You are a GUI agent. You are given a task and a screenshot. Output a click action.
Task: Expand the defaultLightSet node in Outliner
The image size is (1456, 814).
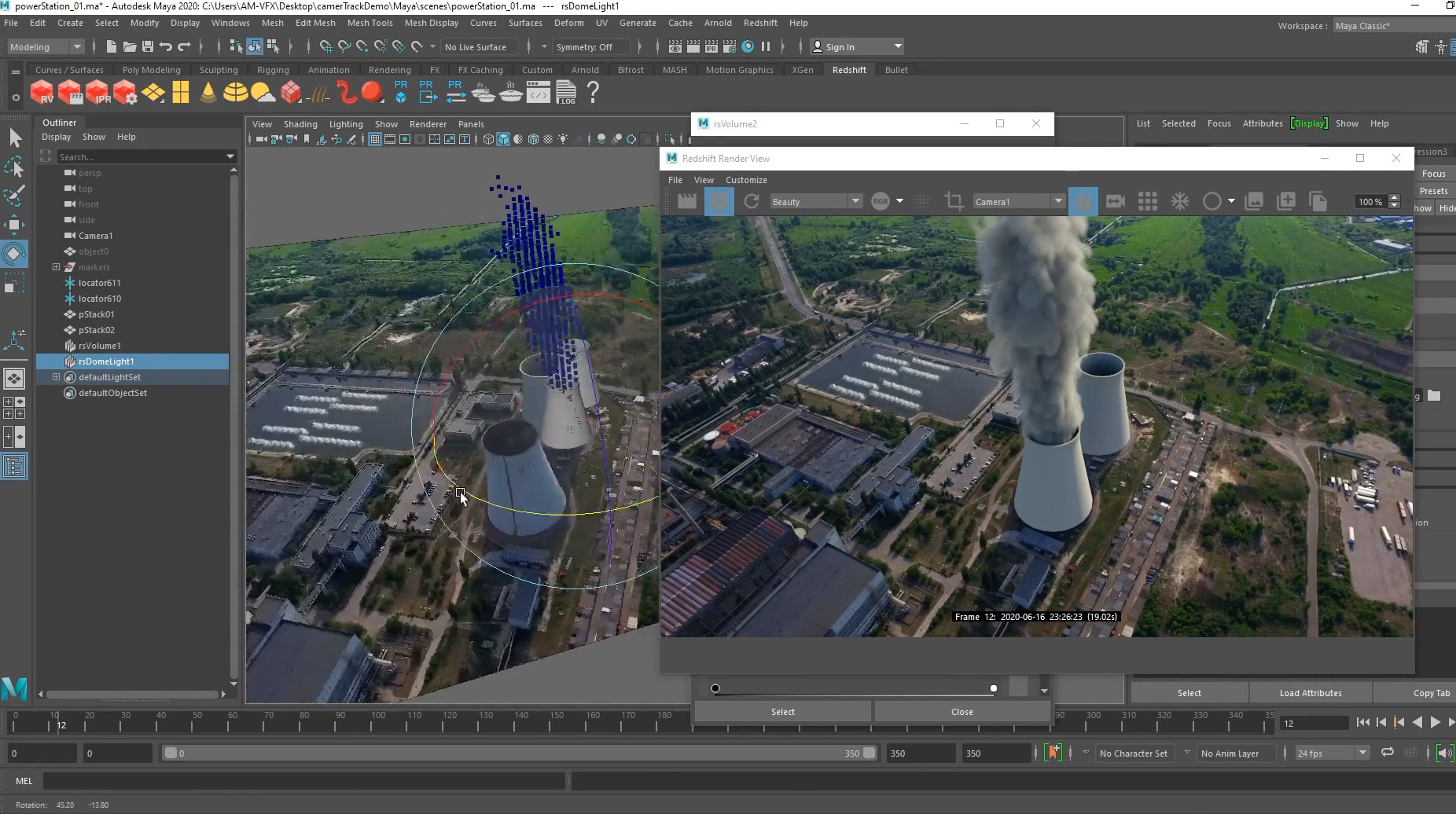coord(56,377)
